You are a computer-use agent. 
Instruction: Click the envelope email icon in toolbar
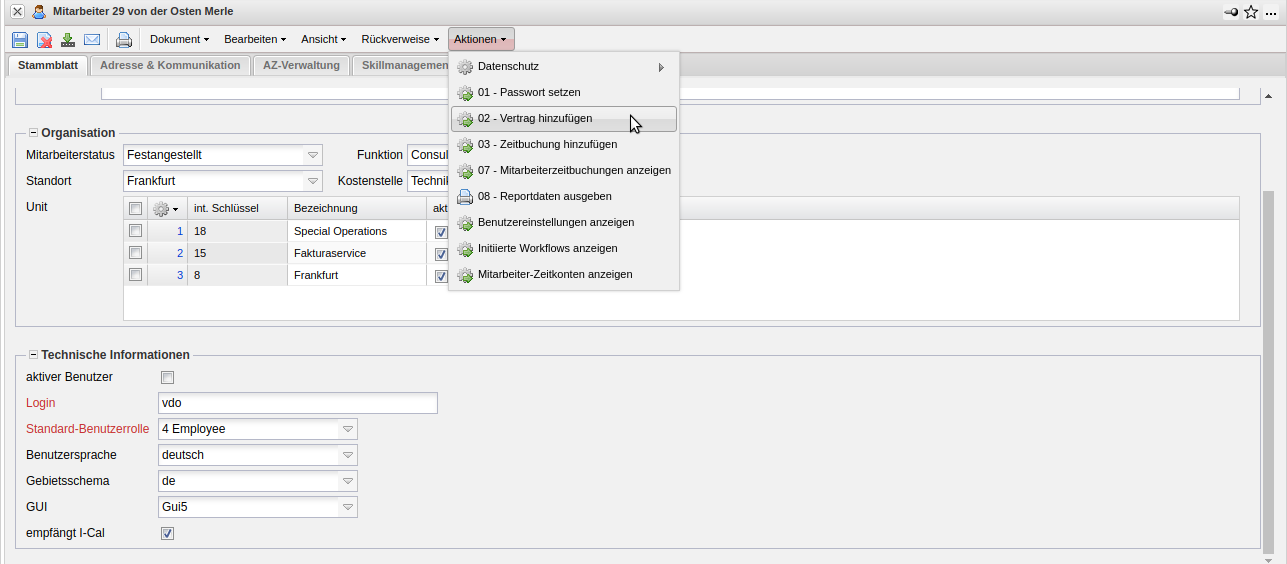[92, 40]
